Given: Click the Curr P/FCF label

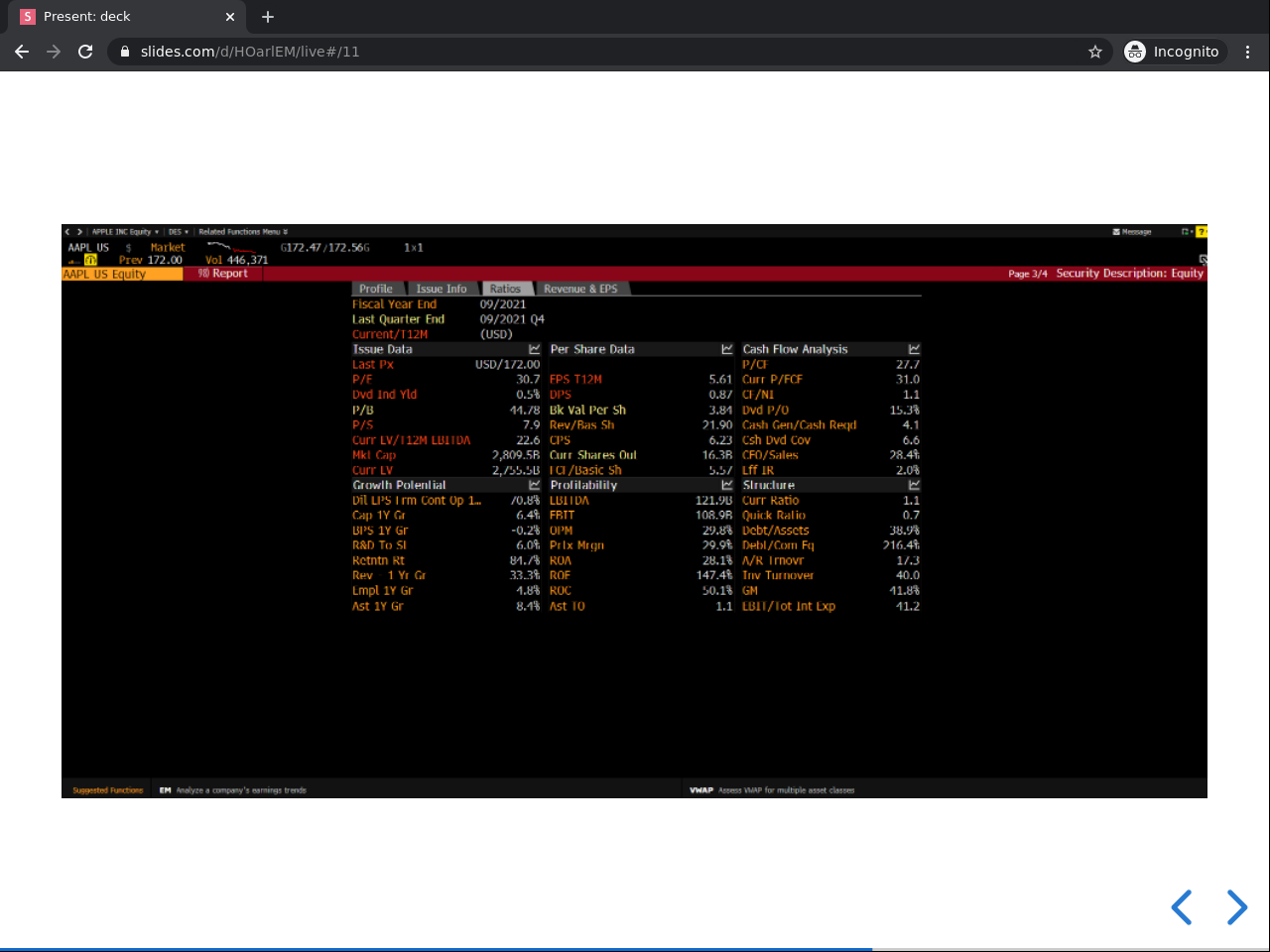Looking at the screenshot, I should click(x=773, y=380).
